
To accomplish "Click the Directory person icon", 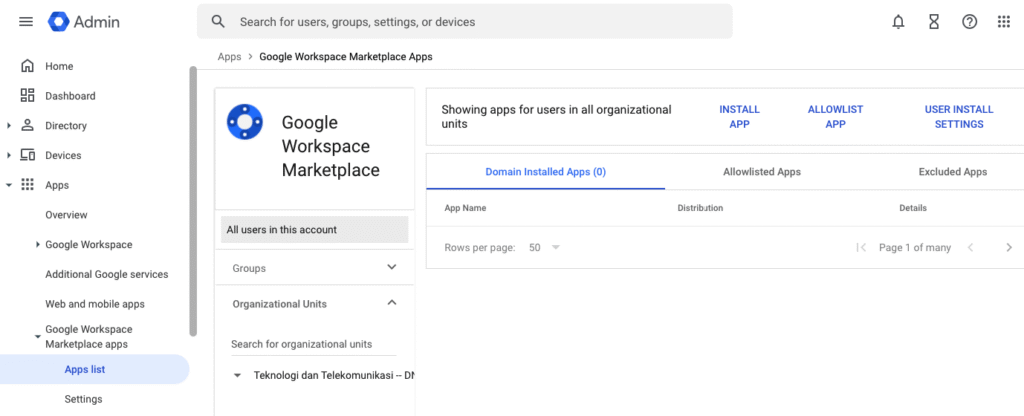I will 27,125.
